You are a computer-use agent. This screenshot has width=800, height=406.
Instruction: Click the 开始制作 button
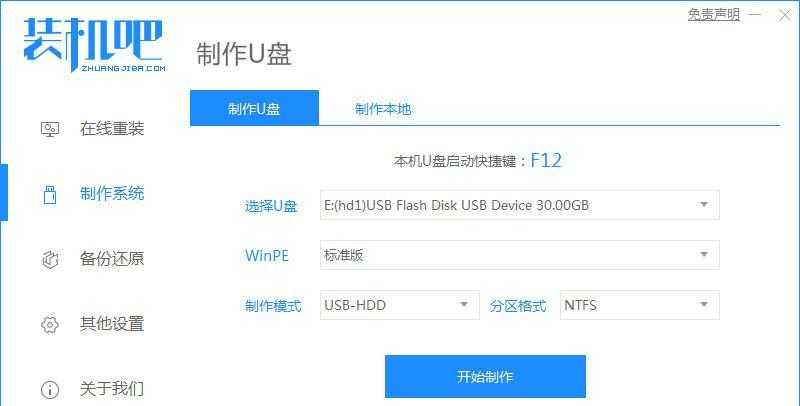click(485, 376)
